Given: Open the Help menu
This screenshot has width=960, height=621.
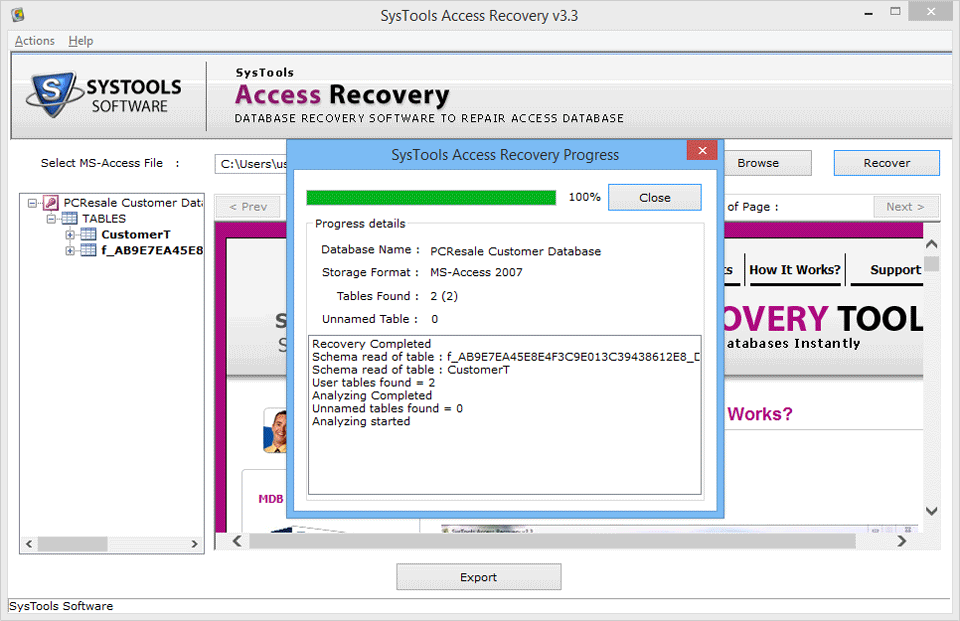Looking at the screenshot, I should 81,41.
